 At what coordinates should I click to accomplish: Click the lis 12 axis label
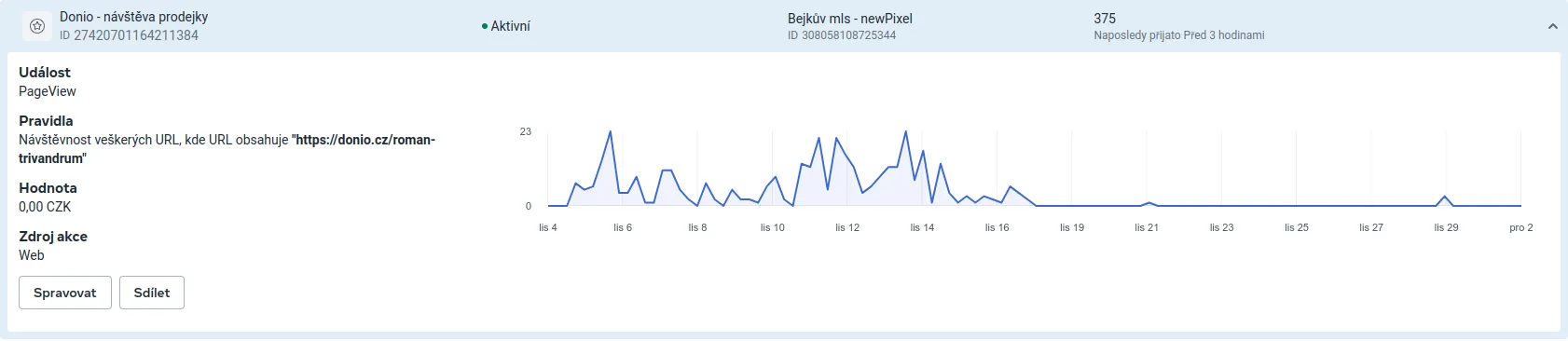(847, 227)
